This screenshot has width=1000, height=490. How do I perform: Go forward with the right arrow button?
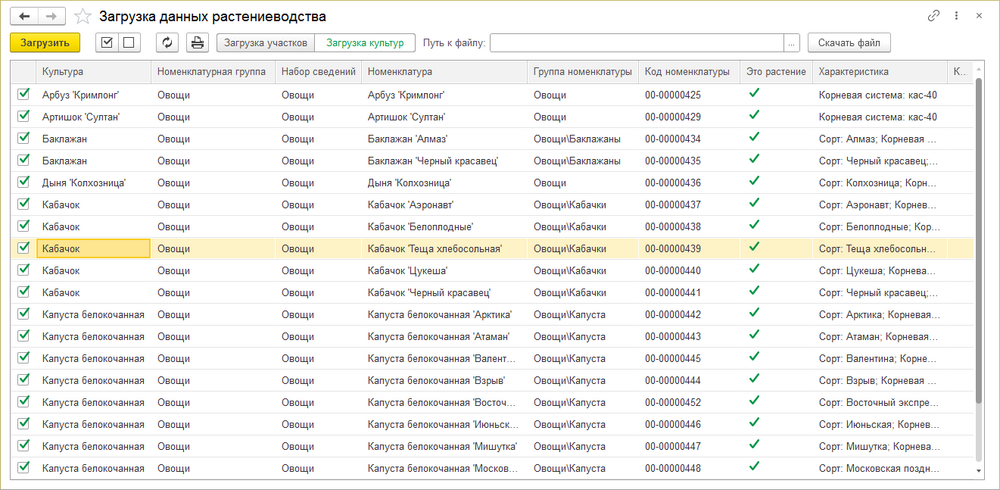[x=53, y=17]
